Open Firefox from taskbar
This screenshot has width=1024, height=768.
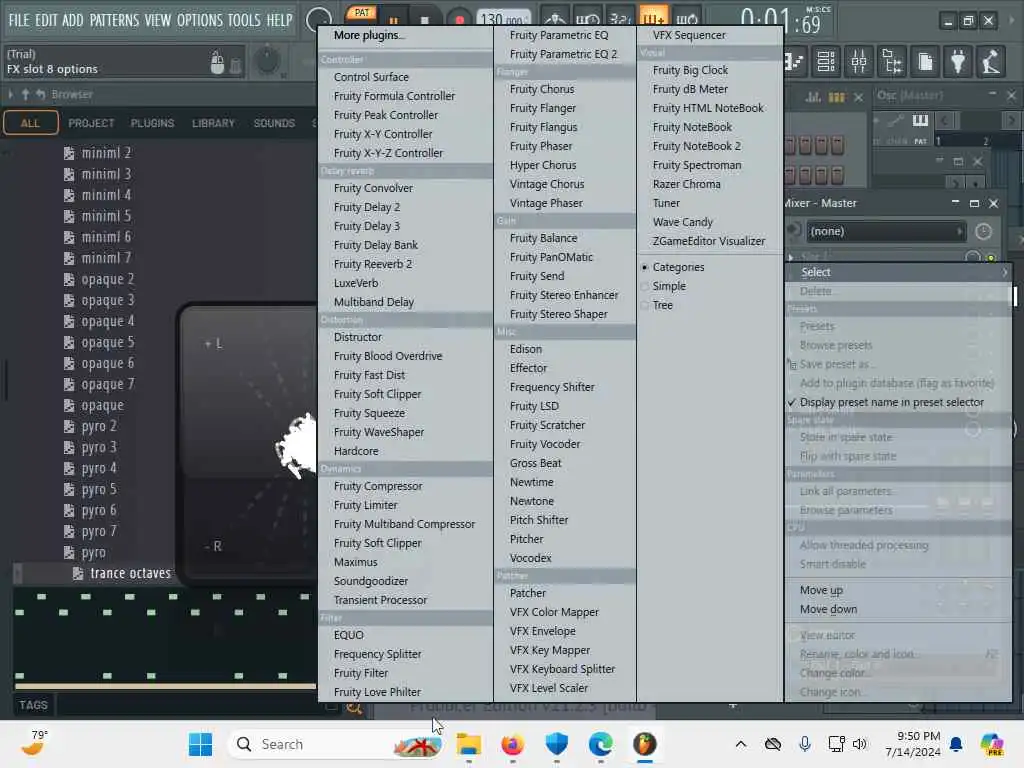(x=513, y=744)
